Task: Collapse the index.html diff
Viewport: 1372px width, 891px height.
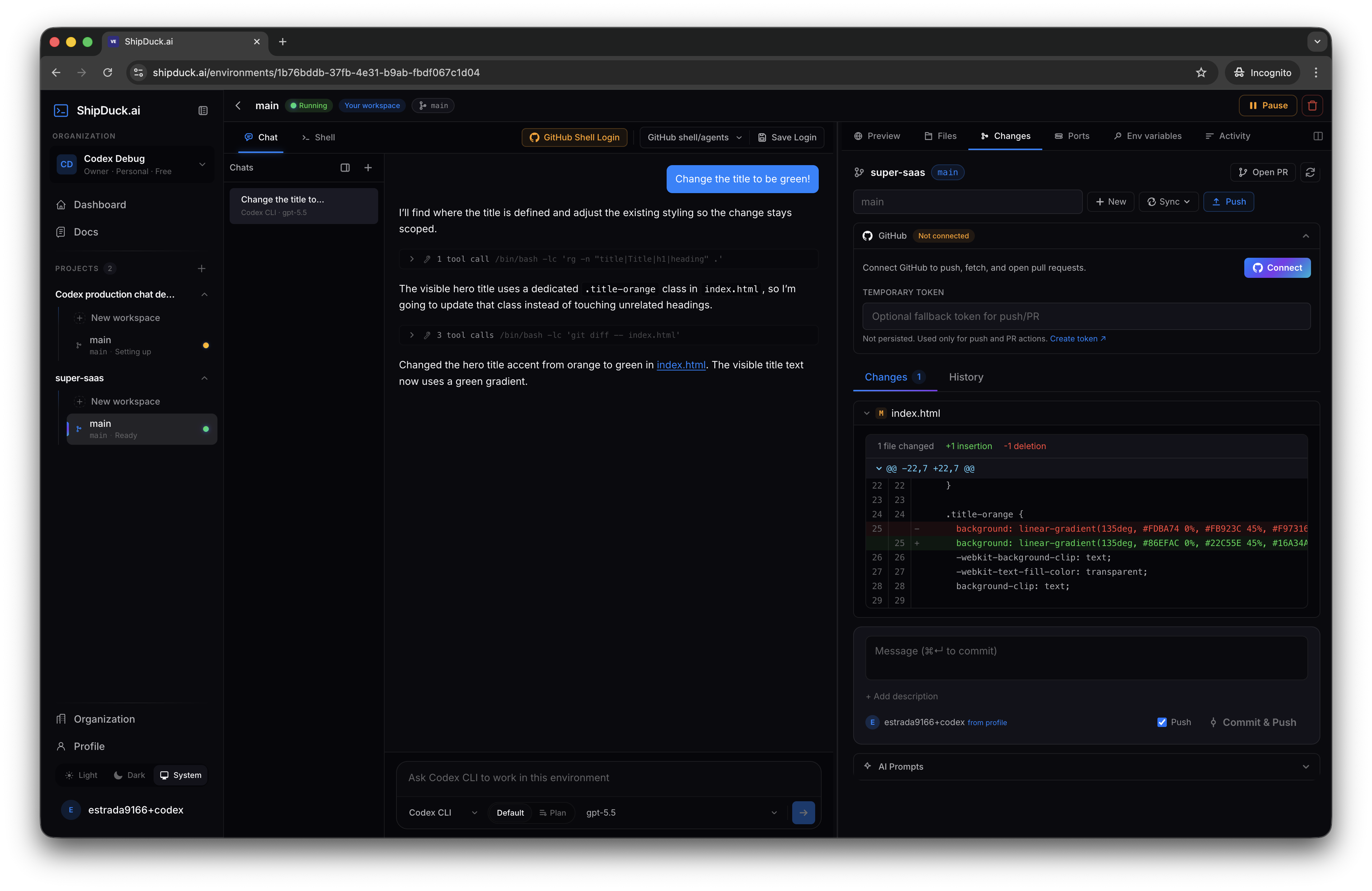Action: point(866,414)
